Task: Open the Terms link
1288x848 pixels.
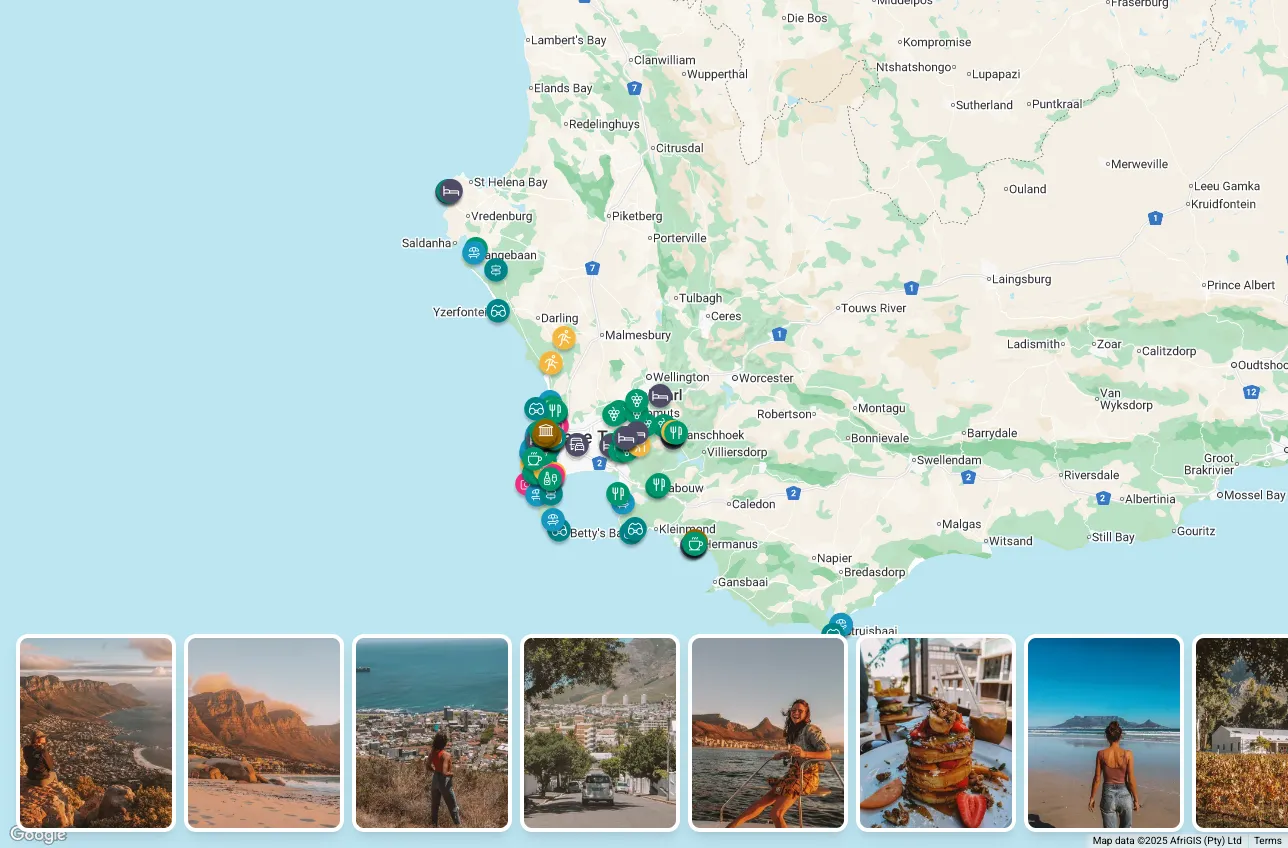Action: tap(1267, 840)
